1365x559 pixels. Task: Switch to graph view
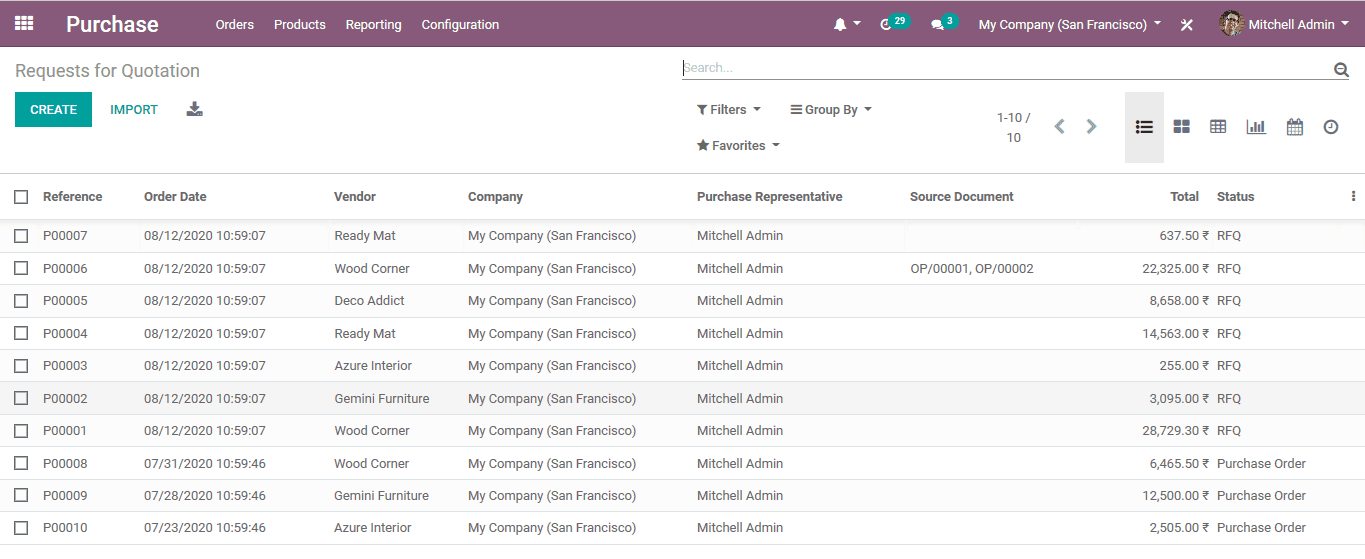pos(1256,127)
